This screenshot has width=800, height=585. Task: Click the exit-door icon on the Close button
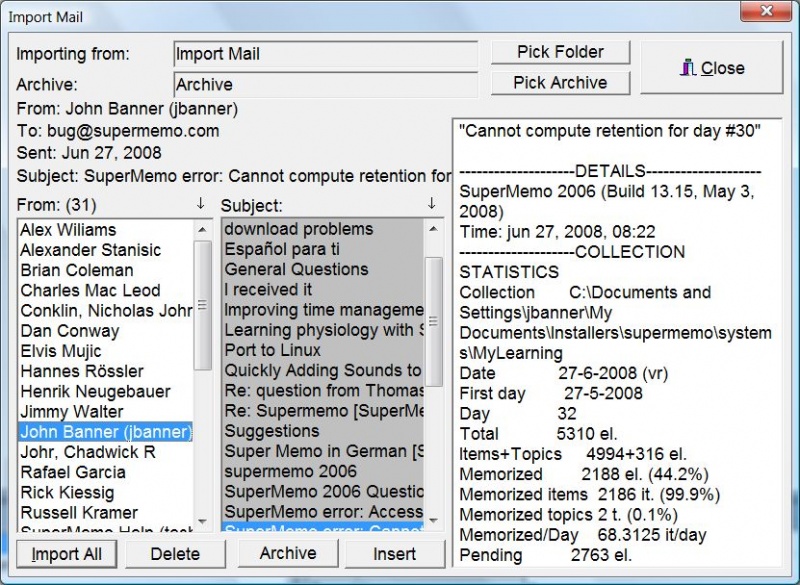(687, 68)
